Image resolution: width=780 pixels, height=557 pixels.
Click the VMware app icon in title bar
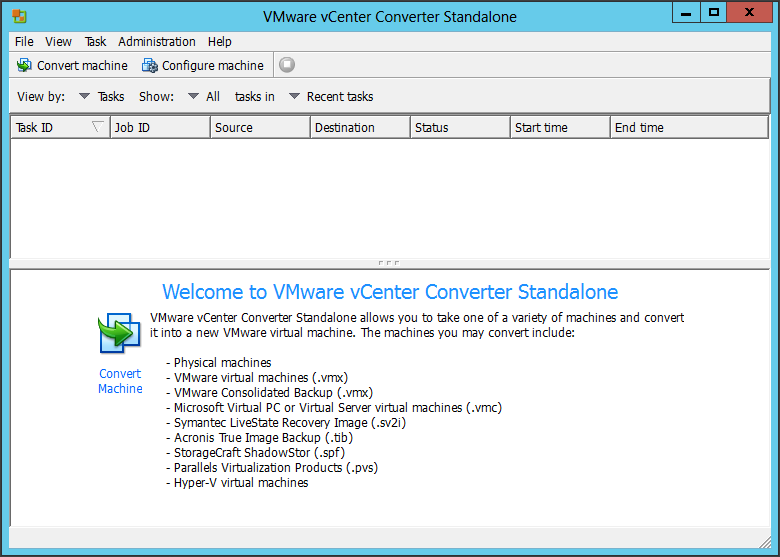tap(19, 16)
